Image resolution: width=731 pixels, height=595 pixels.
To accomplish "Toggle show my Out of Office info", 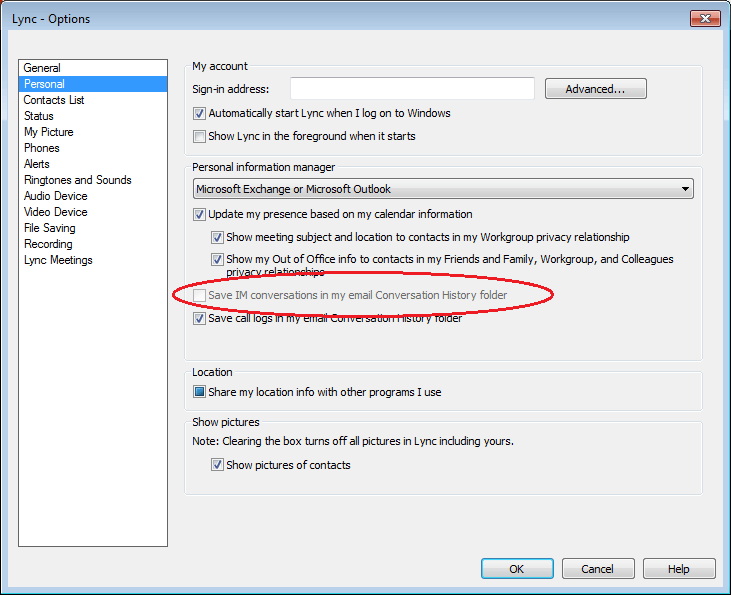I will (217, 259).
